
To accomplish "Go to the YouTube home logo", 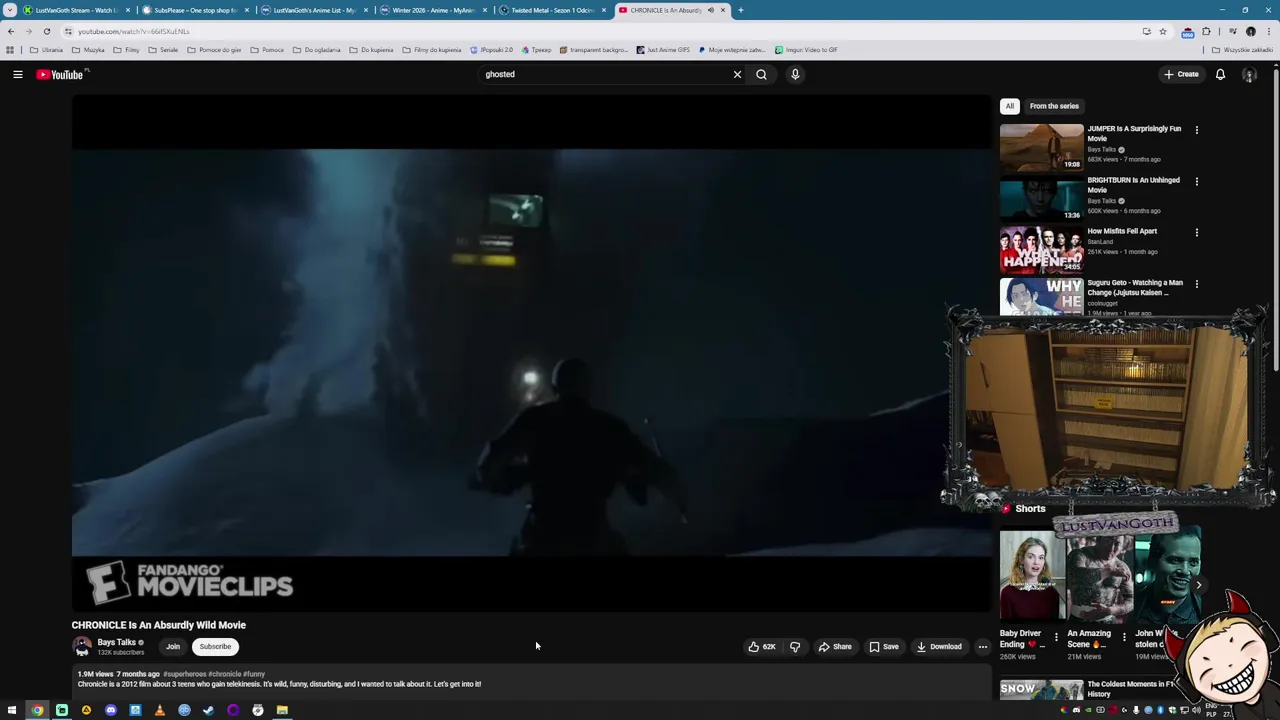I will coord(60,74).
